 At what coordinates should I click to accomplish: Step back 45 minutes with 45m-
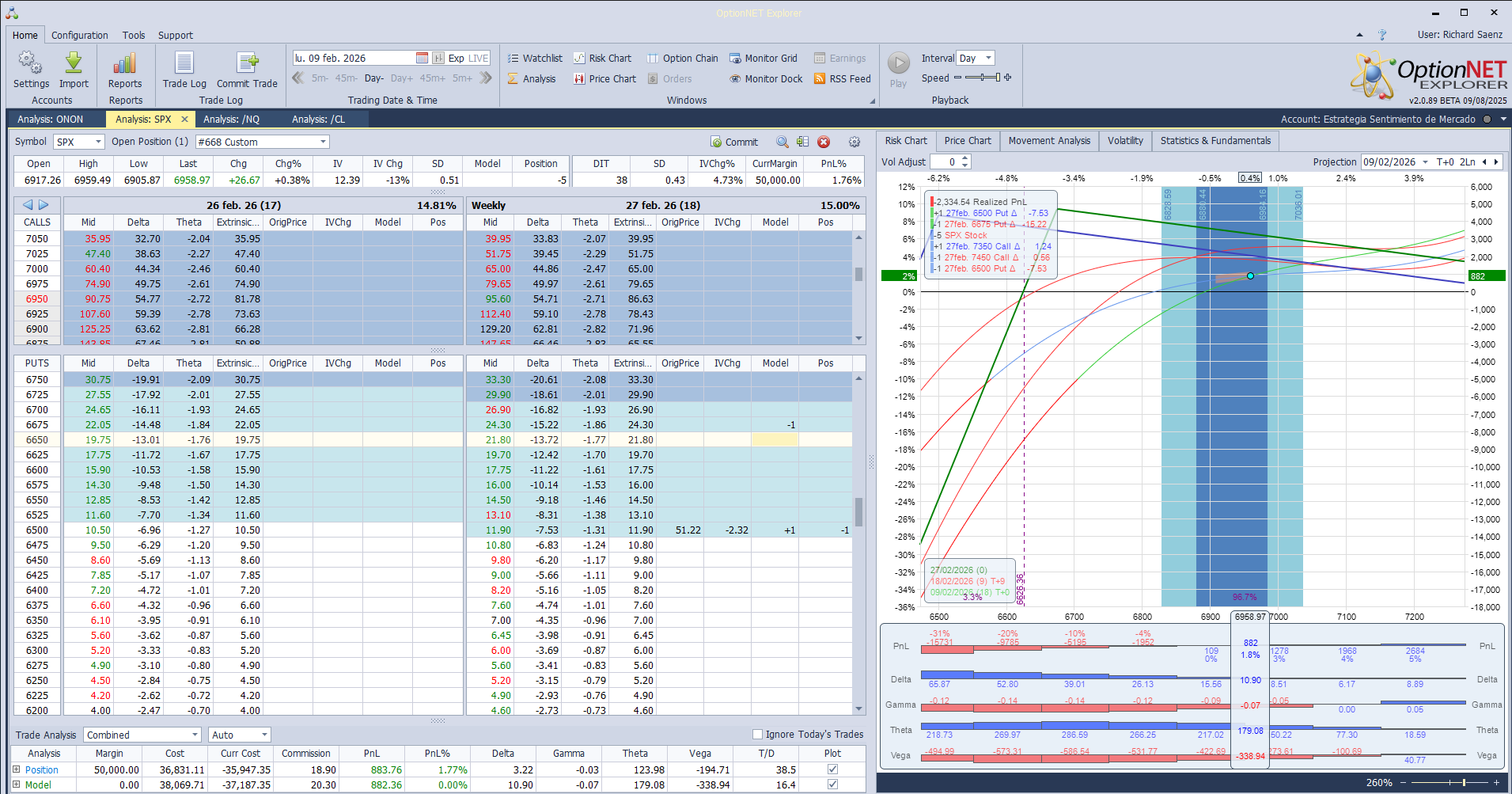pos(346,78)
